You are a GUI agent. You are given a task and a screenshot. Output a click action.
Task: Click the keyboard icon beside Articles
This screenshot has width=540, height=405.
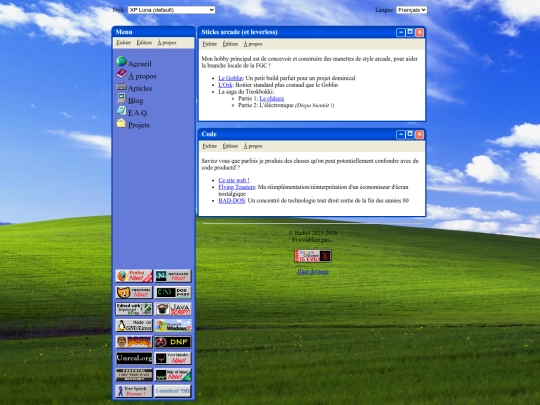tap(121, 86)
